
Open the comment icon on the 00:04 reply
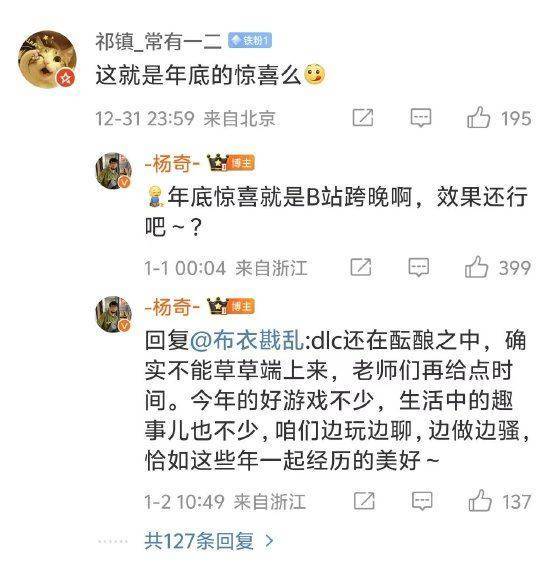click(419, 267)
